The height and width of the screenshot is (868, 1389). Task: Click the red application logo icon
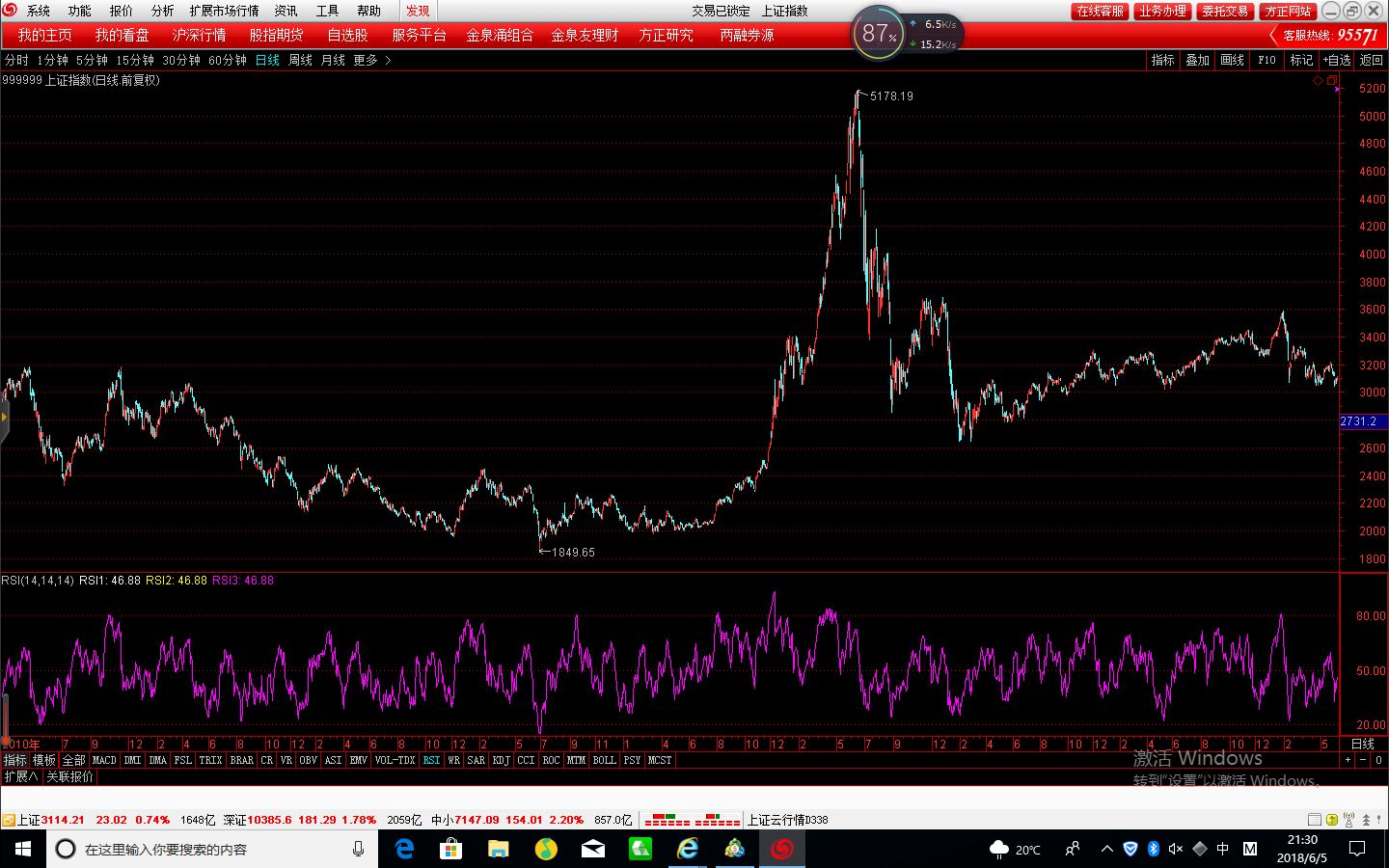tap(9, 10)
